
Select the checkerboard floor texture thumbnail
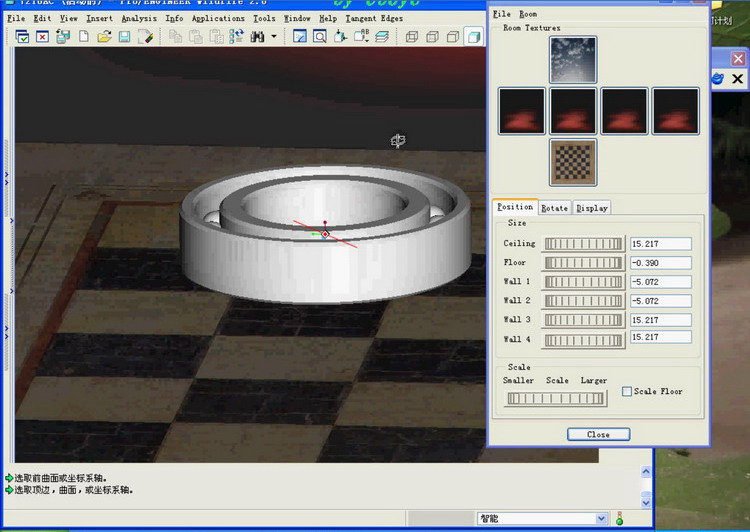573,162
